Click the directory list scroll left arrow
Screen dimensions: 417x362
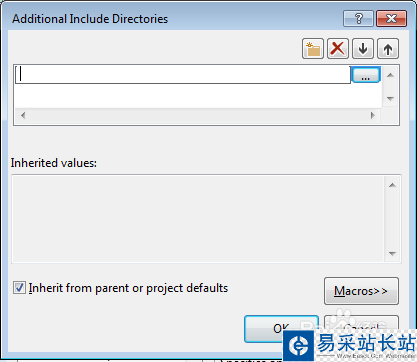pyautogui.click(x=23, y=116)
